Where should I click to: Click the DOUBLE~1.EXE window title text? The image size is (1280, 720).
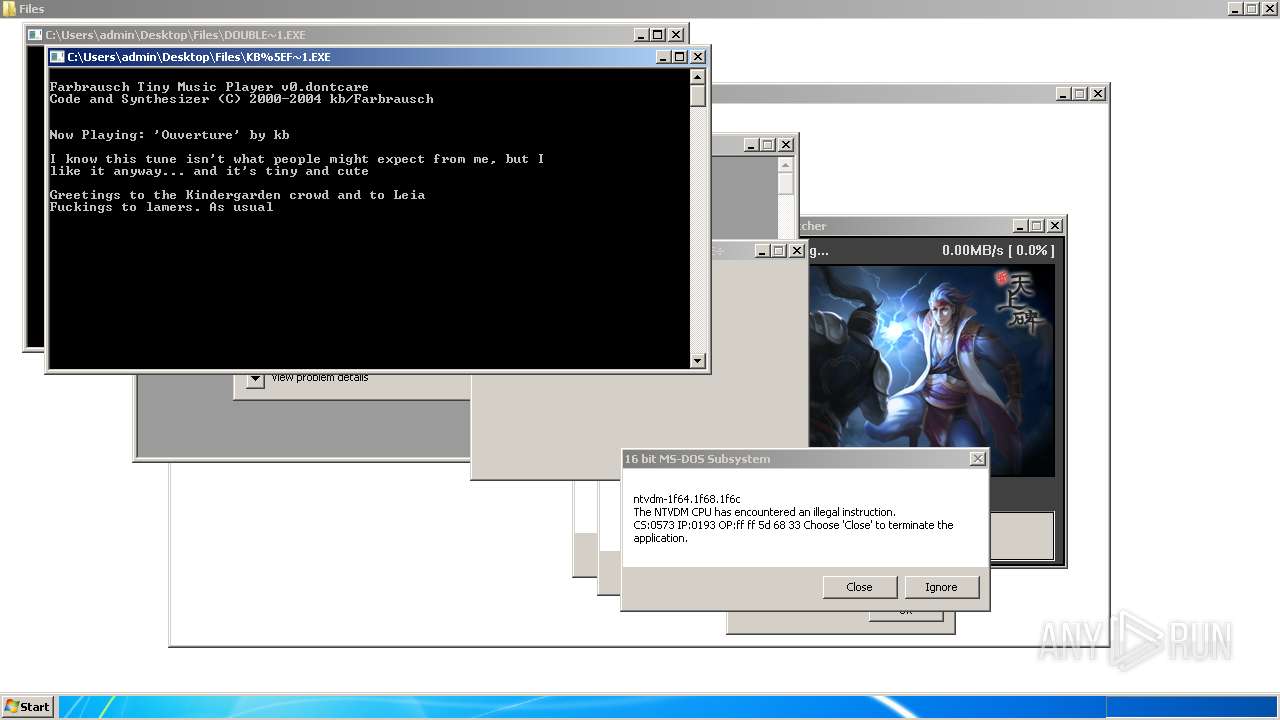(176, 35)
